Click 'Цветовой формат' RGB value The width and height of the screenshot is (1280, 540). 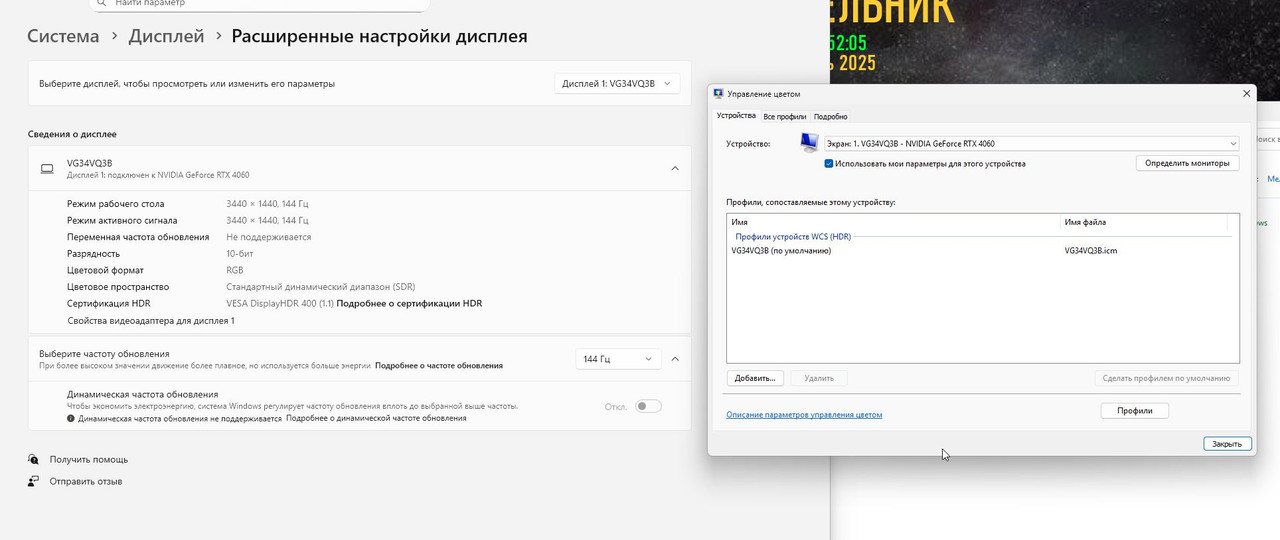pos(235,270)
